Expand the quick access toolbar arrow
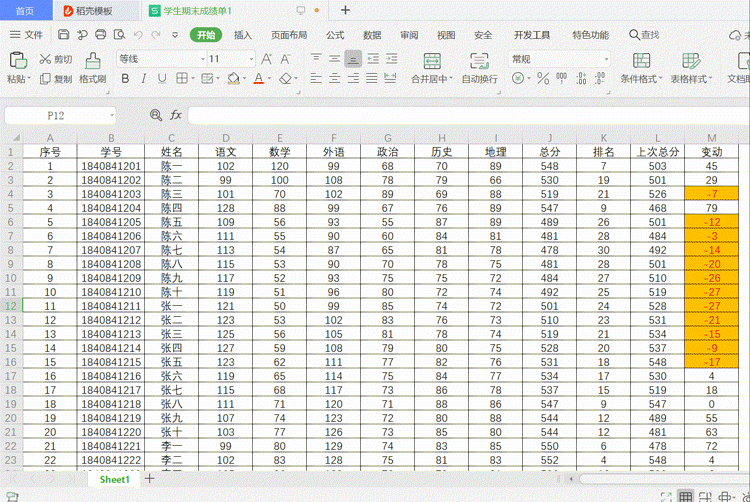The height and width of the screenshot is (502, 750). point(175,34)
